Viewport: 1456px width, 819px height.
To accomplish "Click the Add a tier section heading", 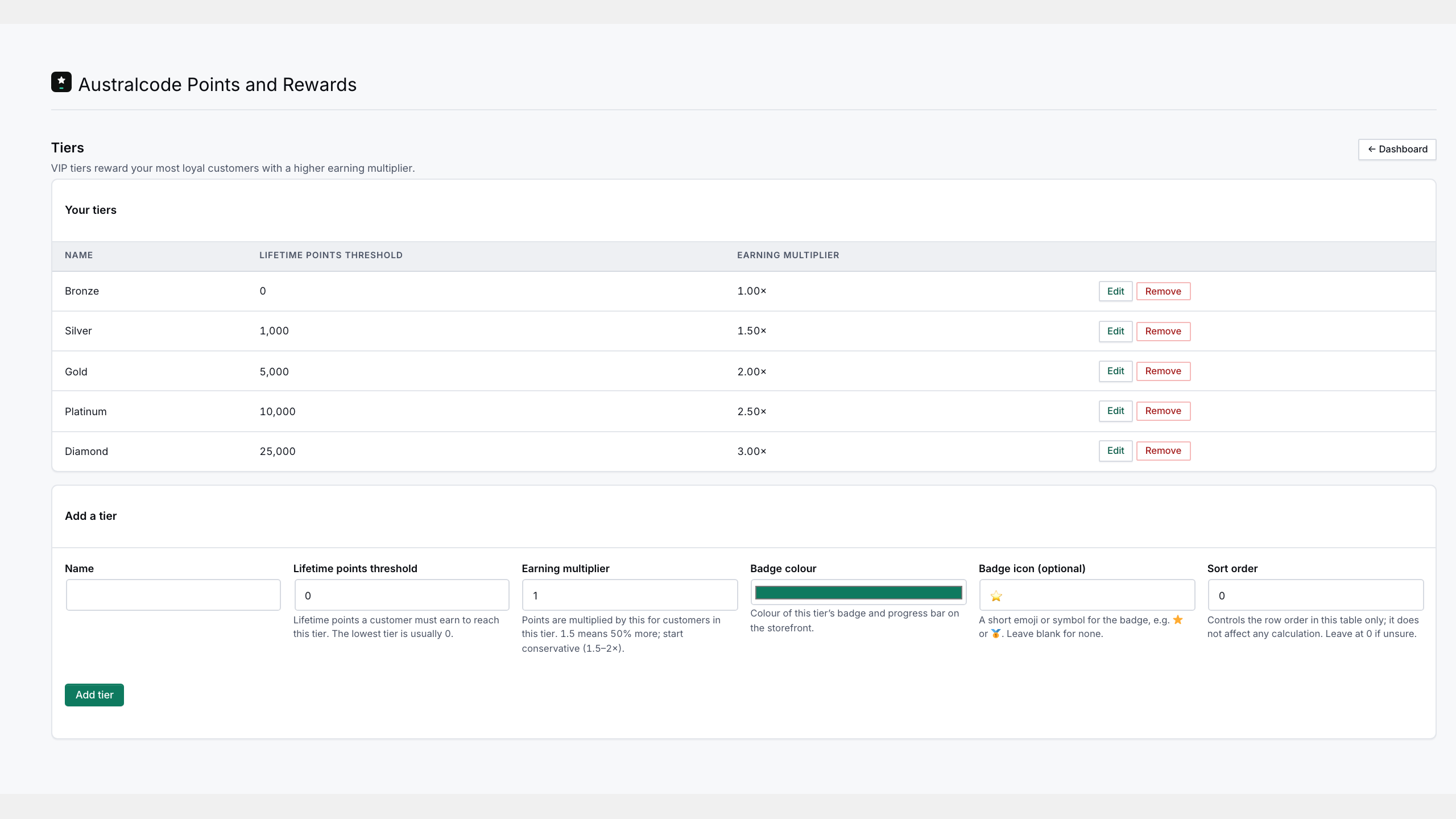I will click(x=91, y=516).
